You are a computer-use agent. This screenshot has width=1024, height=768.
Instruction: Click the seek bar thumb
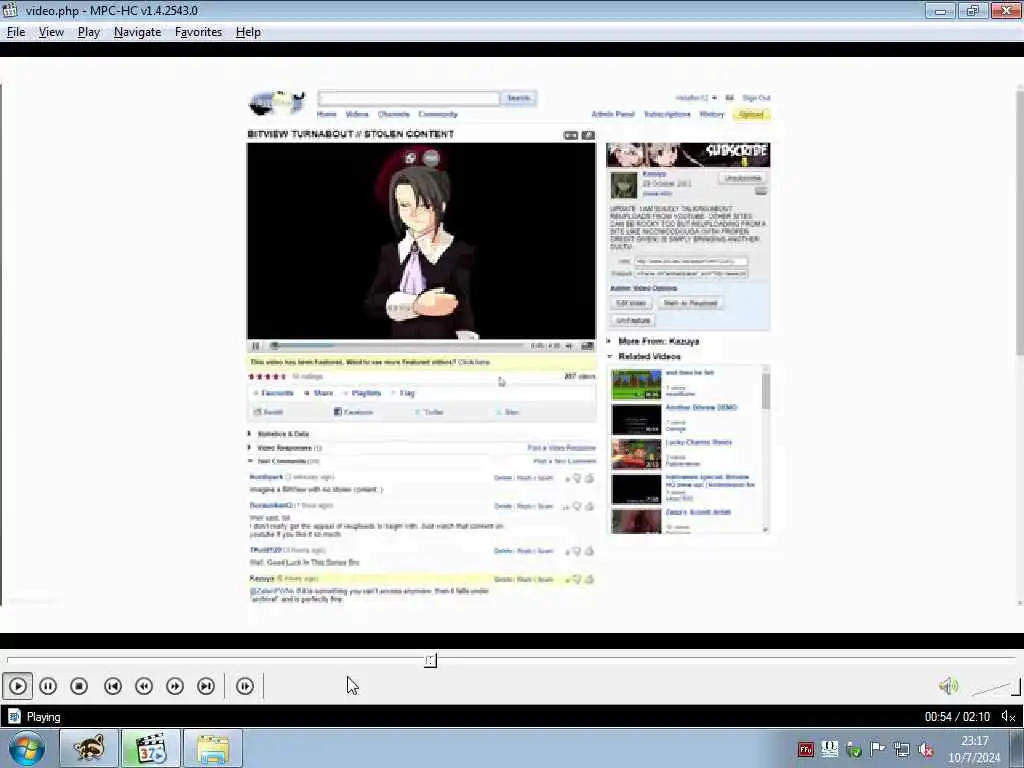(430, 660)
